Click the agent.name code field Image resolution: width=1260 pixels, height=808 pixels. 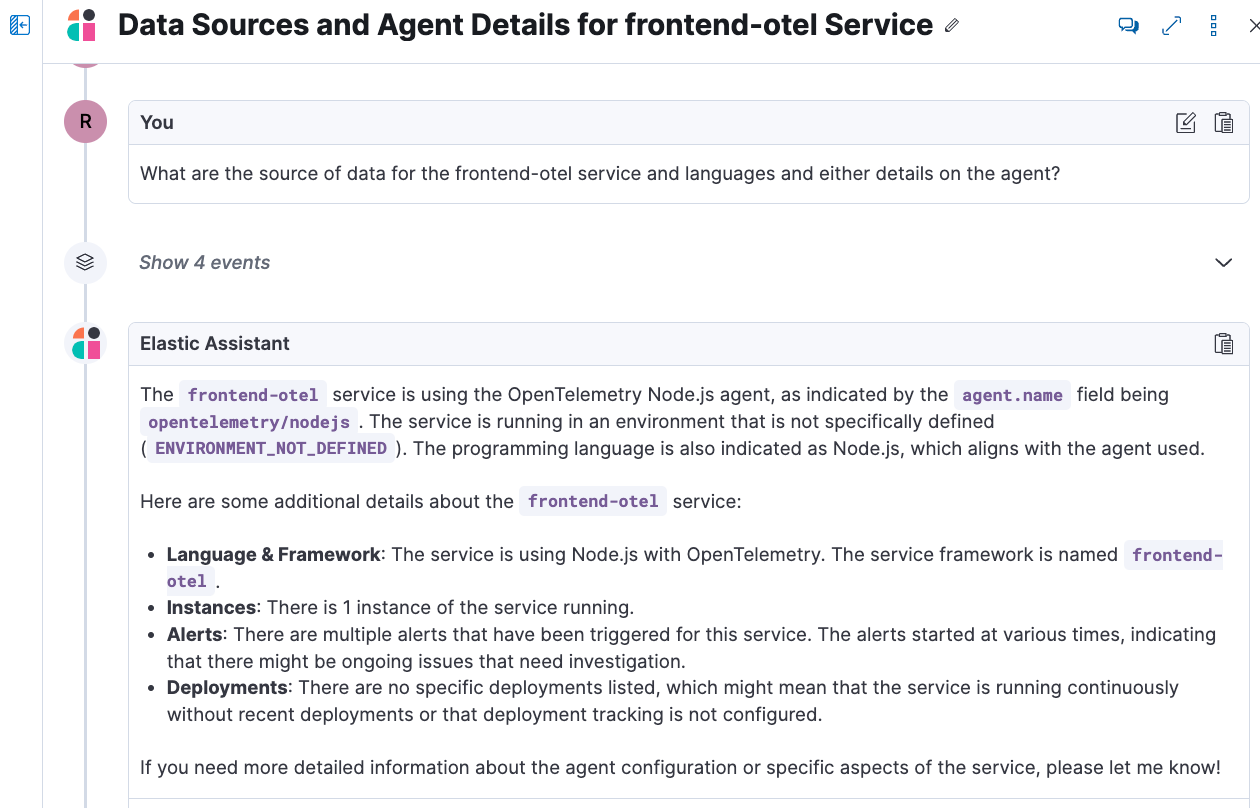pyautogui.click(x=1012, y=395)
